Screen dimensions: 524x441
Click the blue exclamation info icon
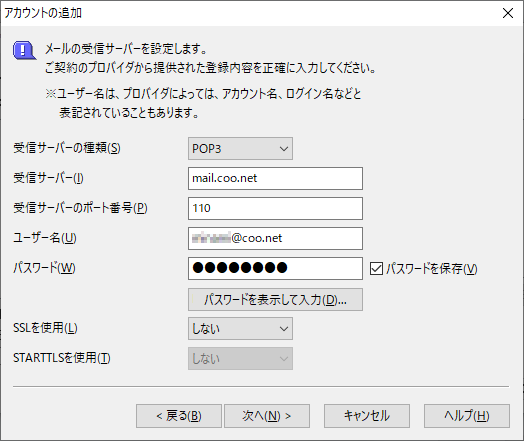[x=24, y=51]
